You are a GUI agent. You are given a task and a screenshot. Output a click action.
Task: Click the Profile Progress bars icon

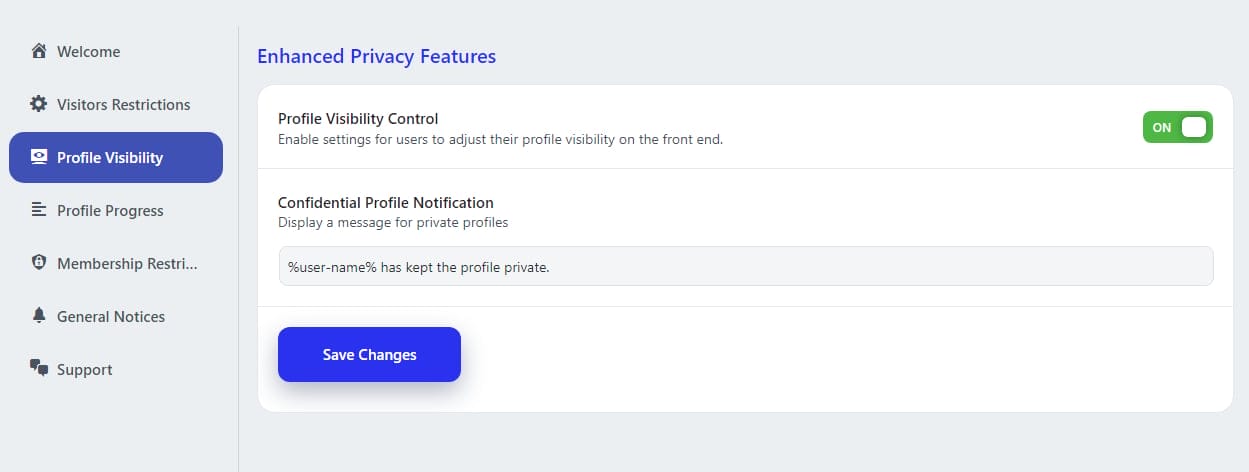click(39, 210)
